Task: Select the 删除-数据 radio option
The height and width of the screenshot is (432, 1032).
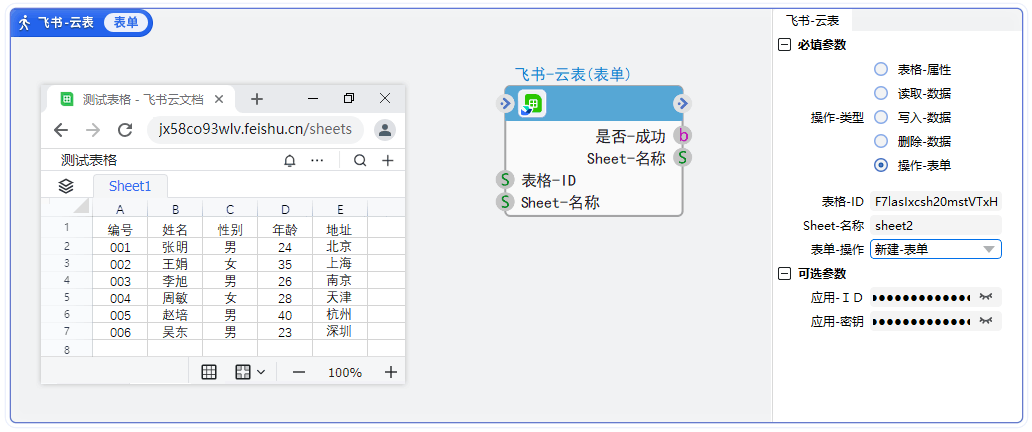Action: coord(881,141)
